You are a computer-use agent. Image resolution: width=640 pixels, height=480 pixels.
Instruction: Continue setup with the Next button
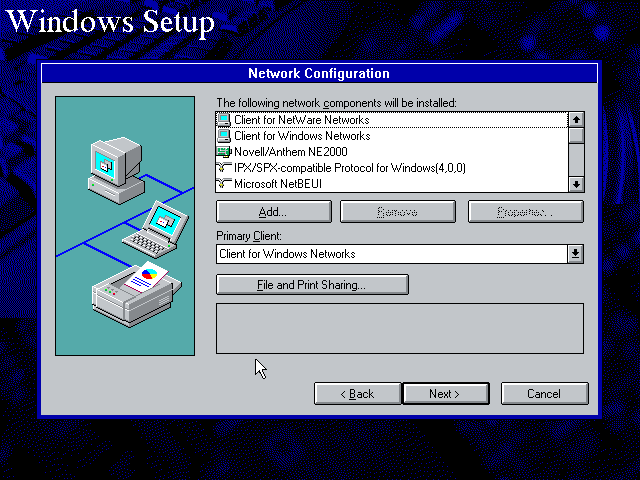pyautogui.click(x=446, y=393)
